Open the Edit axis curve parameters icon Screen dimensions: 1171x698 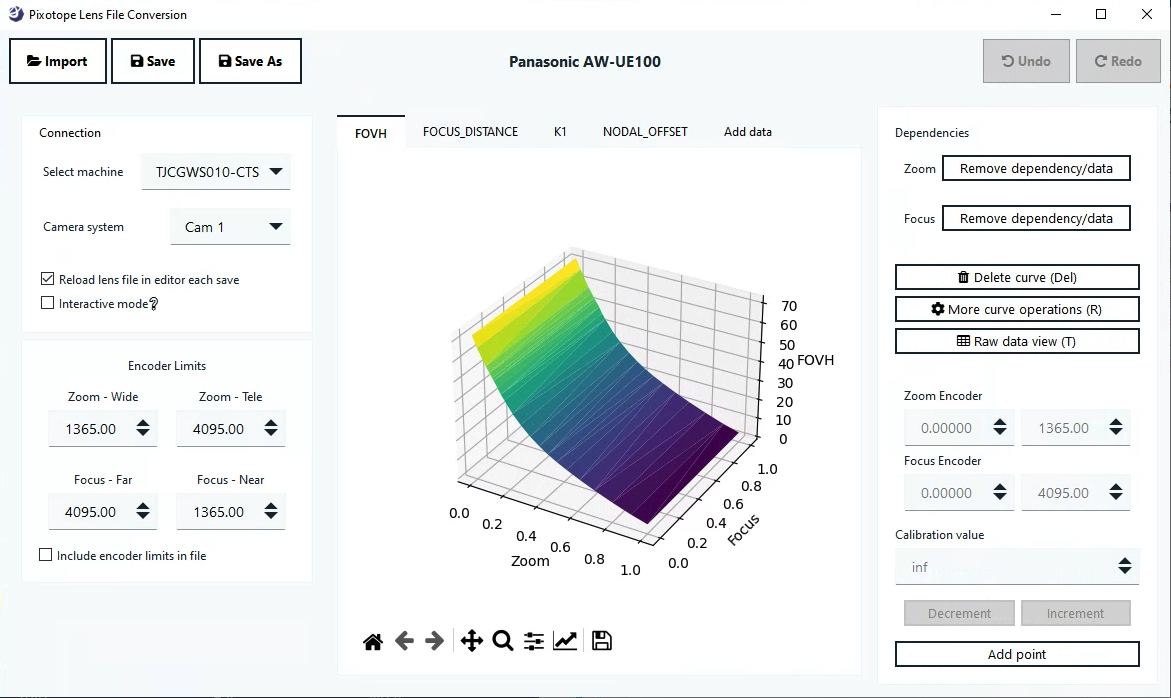click(x=565, y=641)
